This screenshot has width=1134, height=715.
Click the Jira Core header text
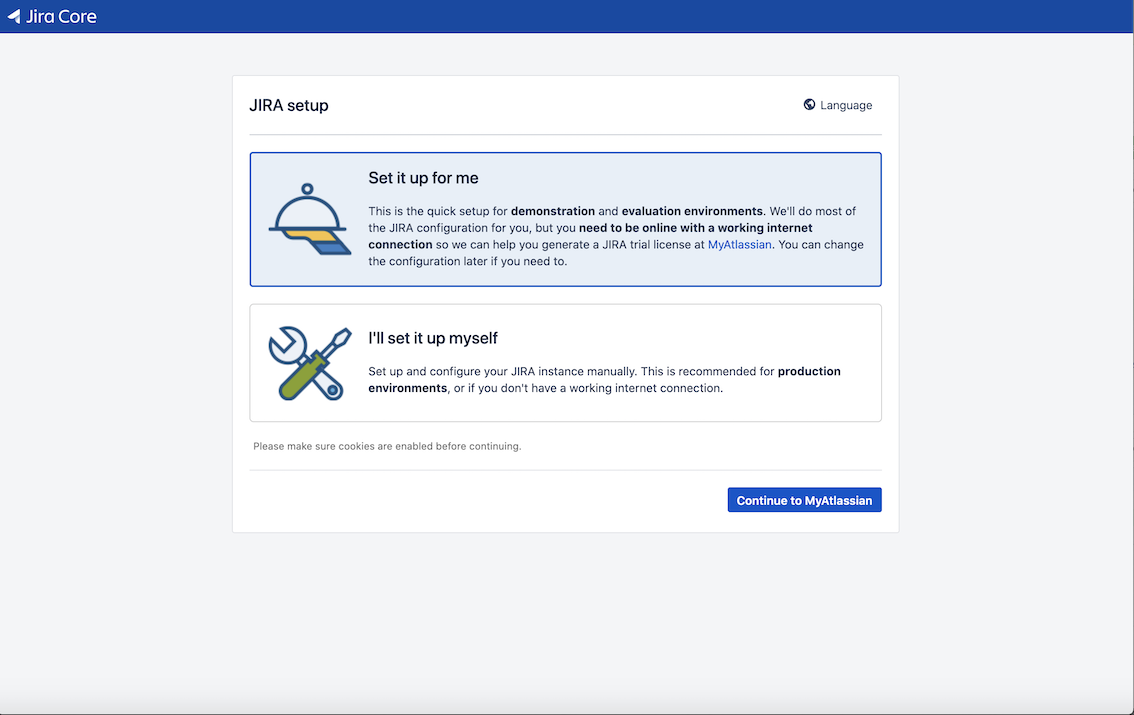tap(61, 16)
